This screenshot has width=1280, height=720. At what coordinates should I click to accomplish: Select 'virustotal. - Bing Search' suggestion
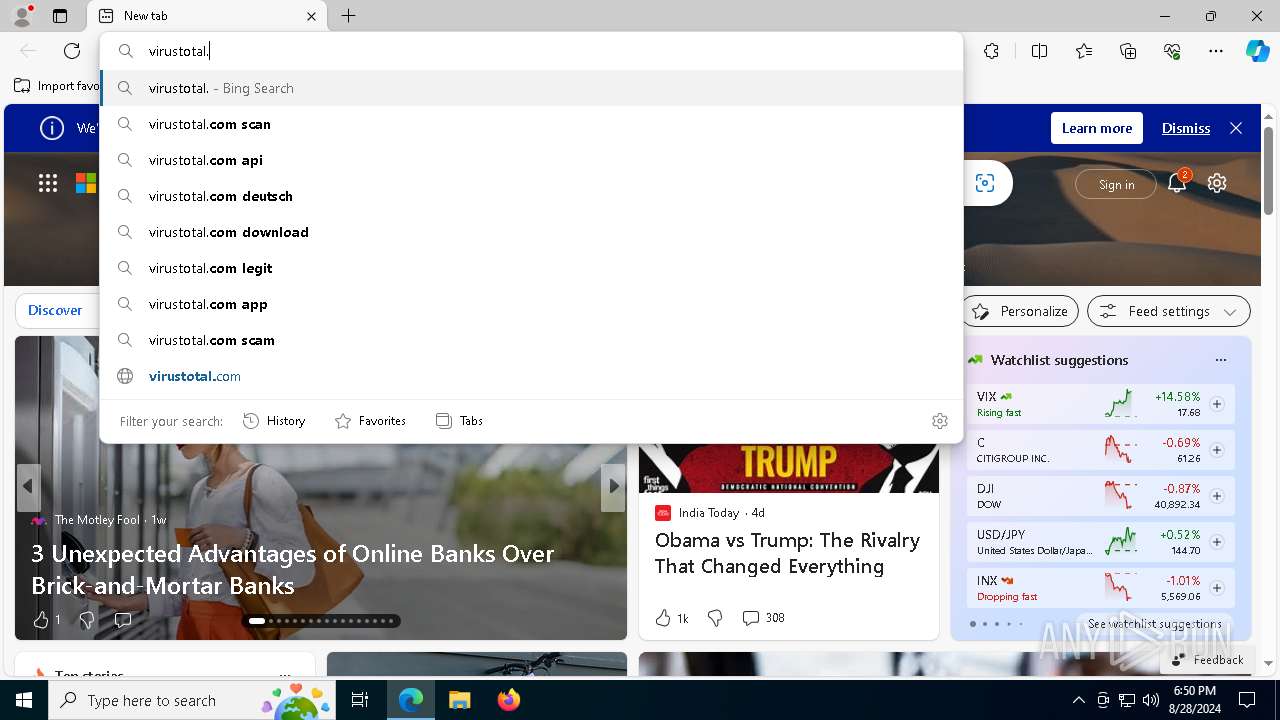pyautogui.click(x=532, y=88)
